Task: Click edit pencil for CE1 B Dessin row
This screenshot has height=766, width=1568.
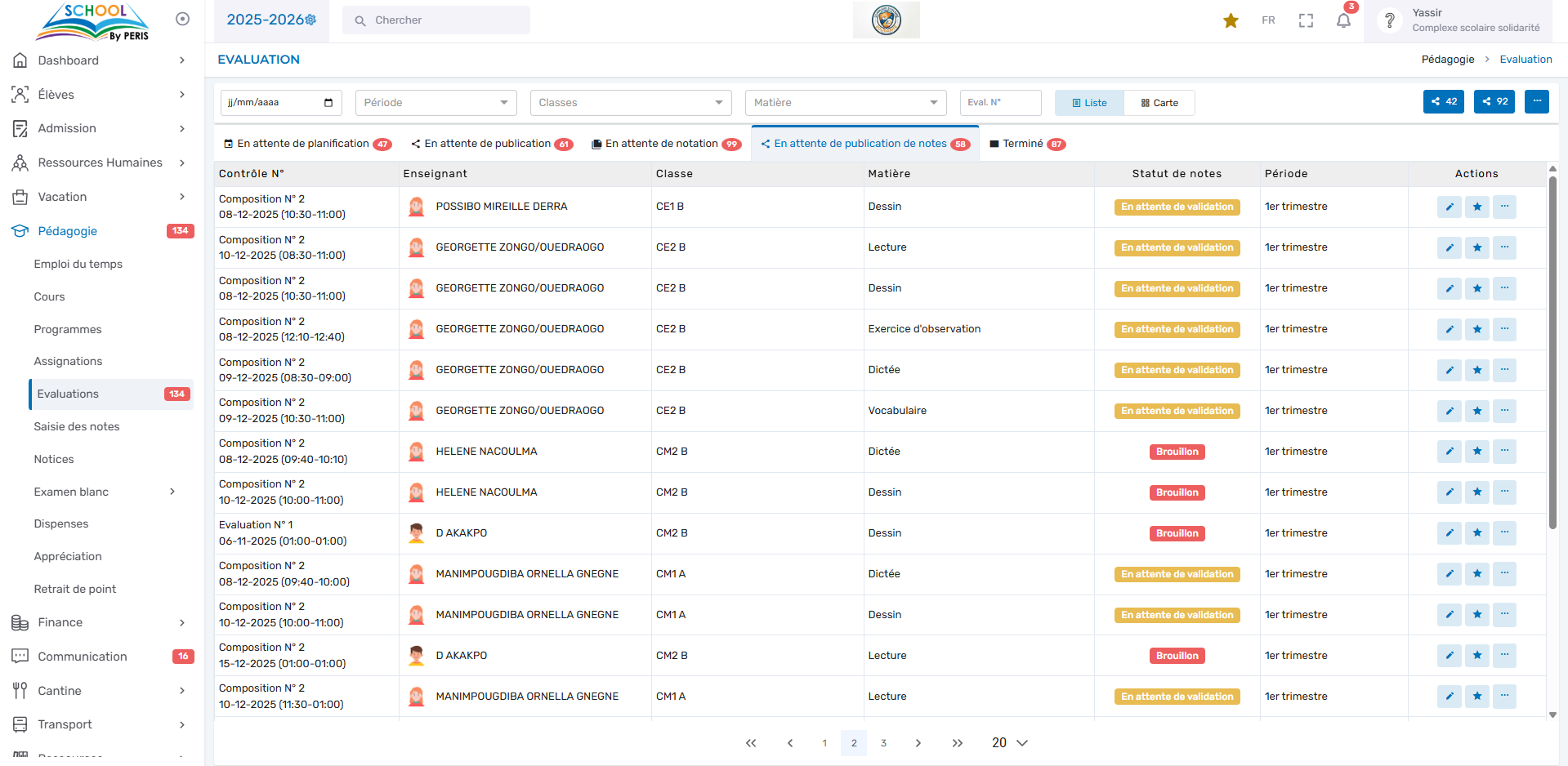Action: click(1449, 207)
